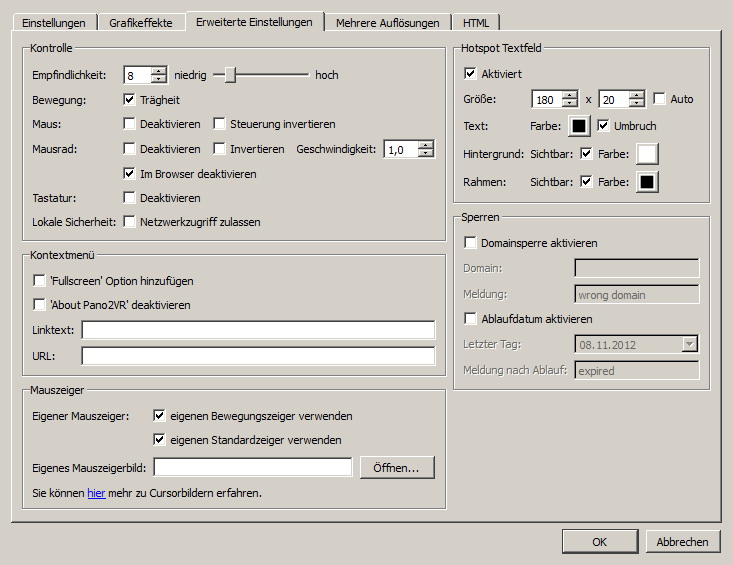Enable Steuerung invertieren for mouse
The image size is (733, 565).
click(x=220, y=124)
